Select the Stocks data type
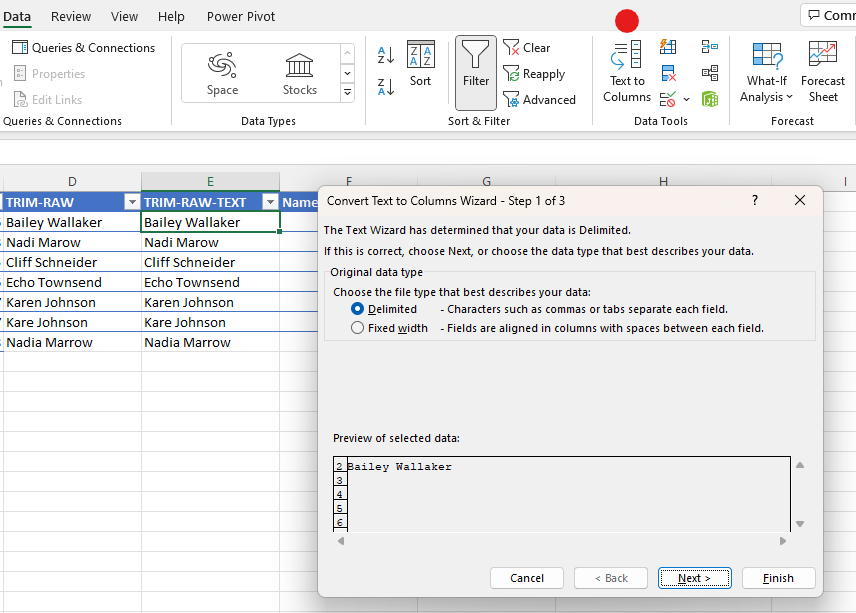 (299, 74)
